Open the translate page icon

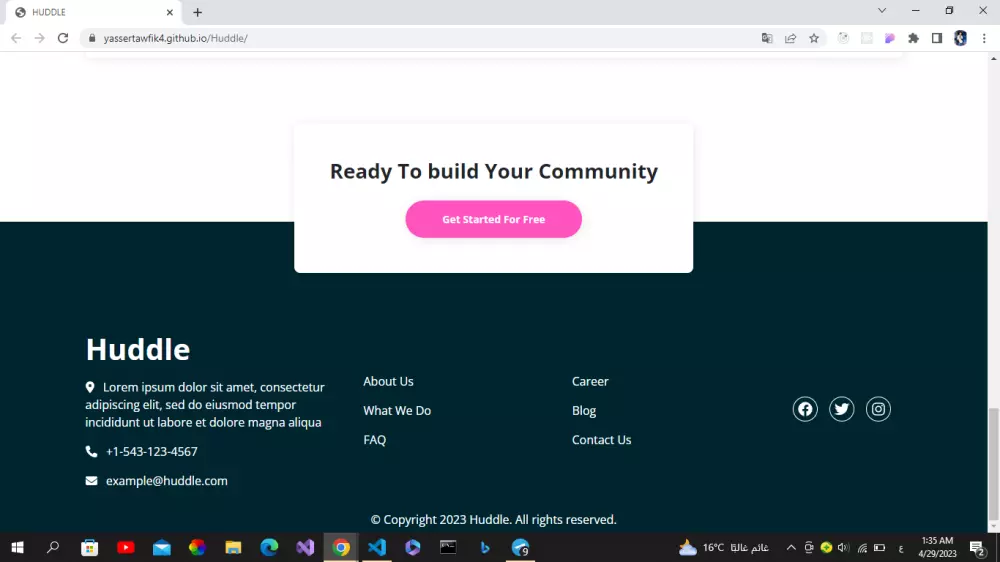coord(767,38)
